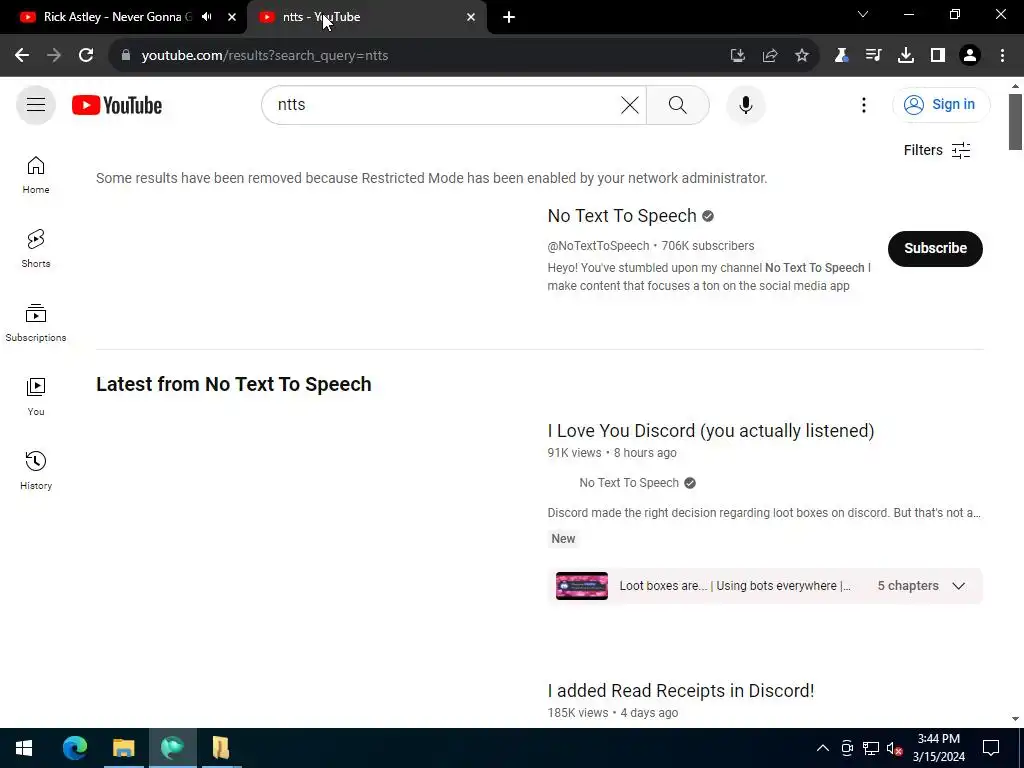This screenshot has height=768, width=1024.
Task: Open a new browser tab
Action: [509, 17]
